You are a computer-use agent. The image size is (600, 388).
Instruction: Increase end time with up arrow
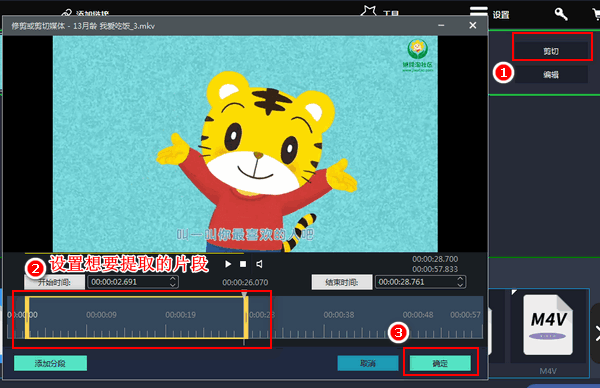coord(460,279)
